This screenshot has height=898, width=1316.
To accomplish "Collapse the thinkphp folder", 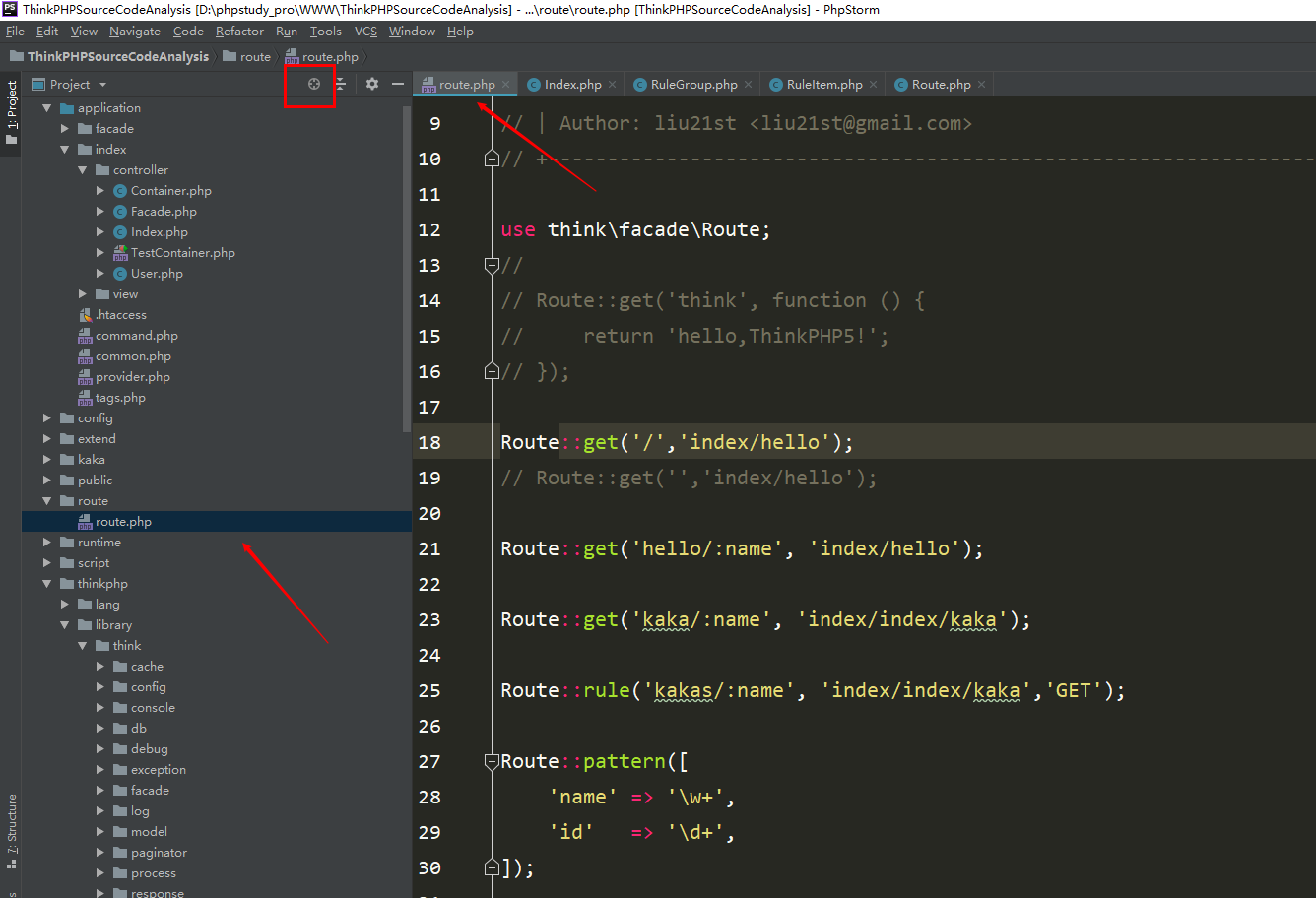I will pyautogui.click(x=47, y=584).
